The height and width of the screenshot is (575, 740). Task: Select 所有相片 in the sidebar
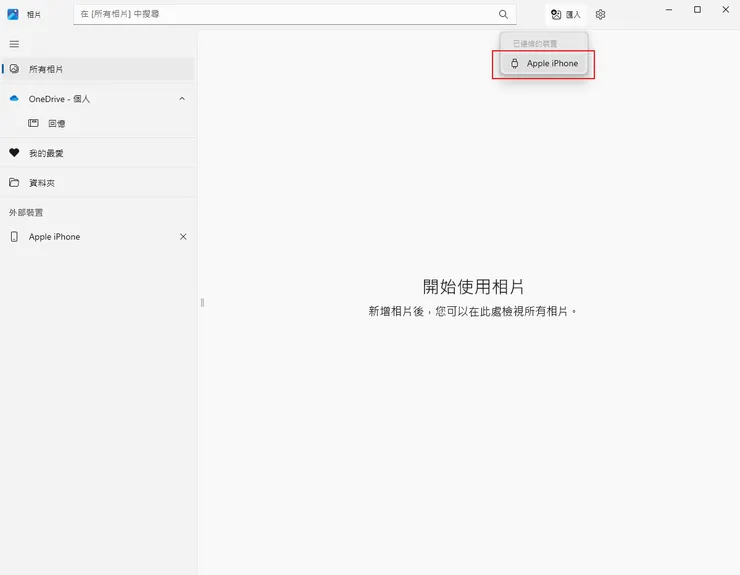(x=98, y=69)
